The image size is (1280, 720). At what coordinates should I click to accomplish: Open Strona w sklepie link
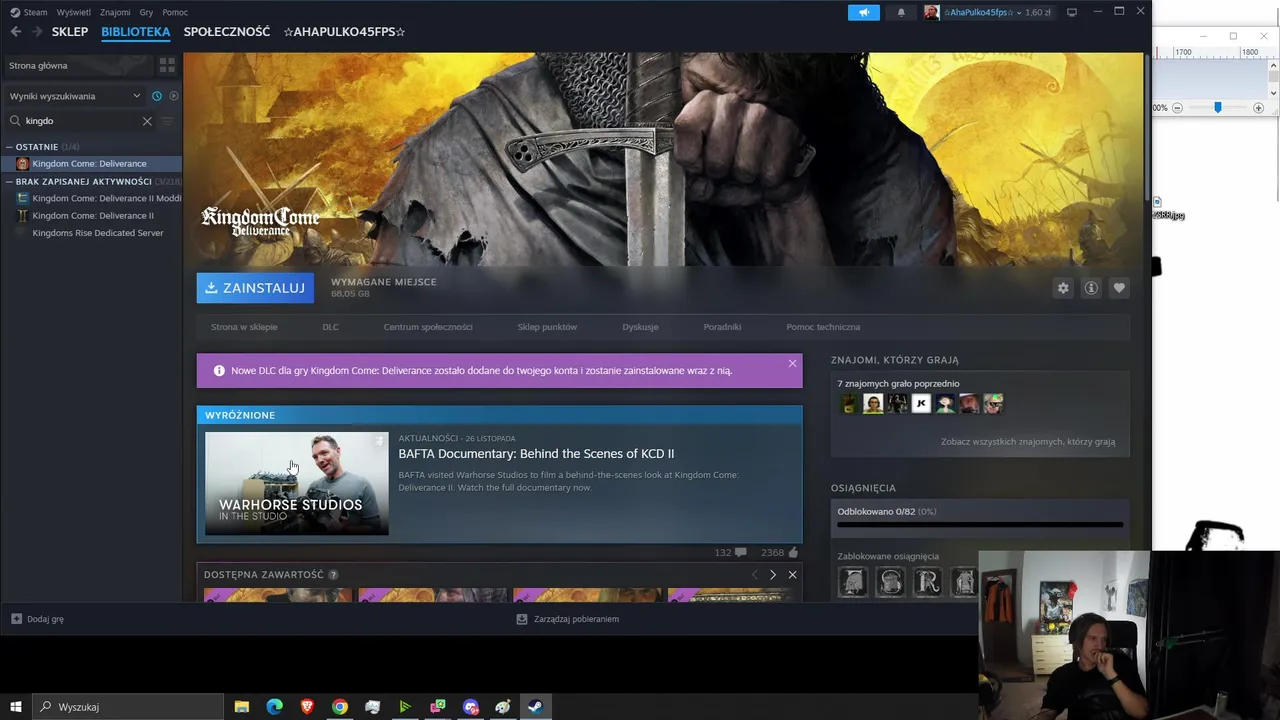pos(244,327)
